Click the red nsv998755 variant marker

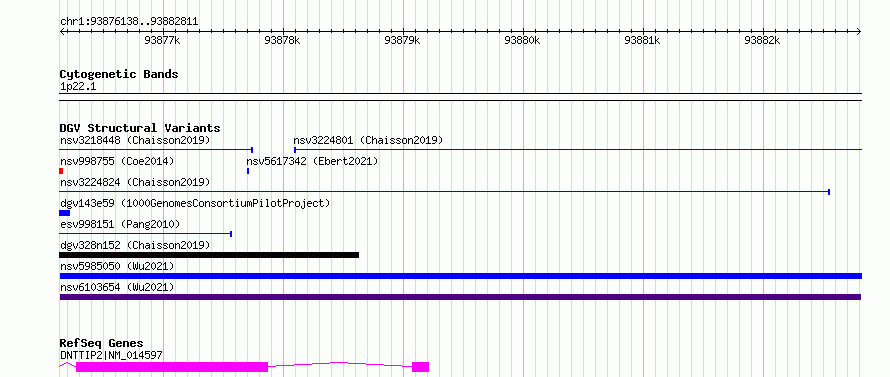click(61, 171)
